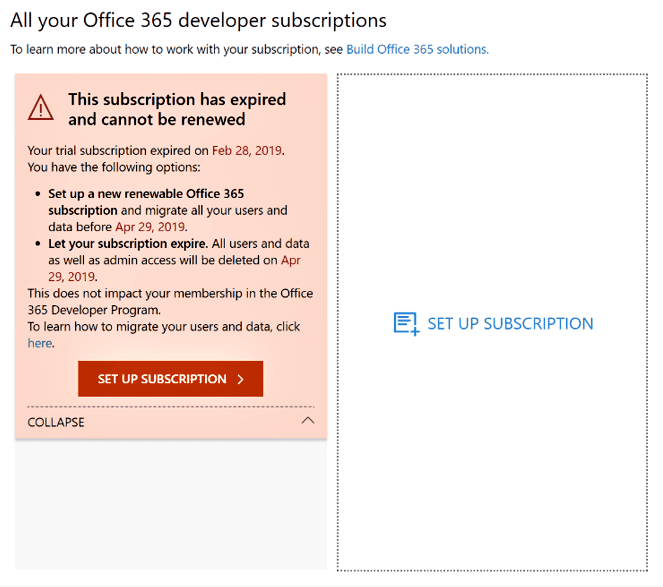The width and height of the screenshot is (663, 587).
Task: Click the 'All your Office 365 developer subscriptions' title
Action: click(x=198, y=20)
